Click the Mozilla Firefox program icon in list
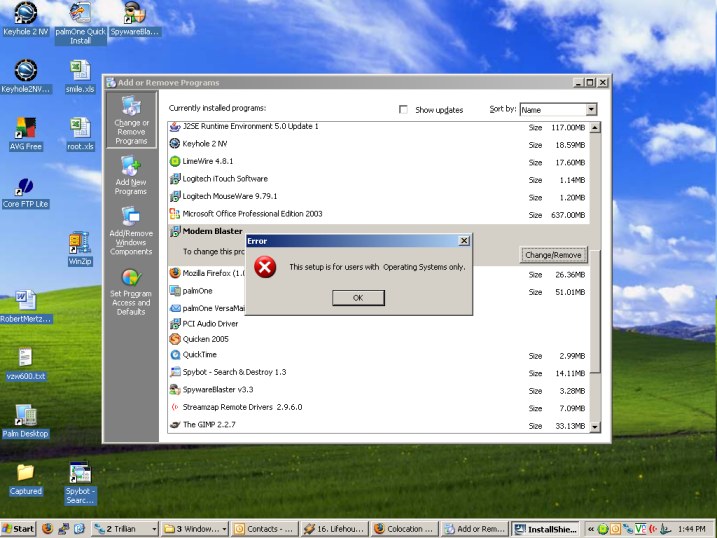This screenshot has height=538, width=717. (175, 273)
